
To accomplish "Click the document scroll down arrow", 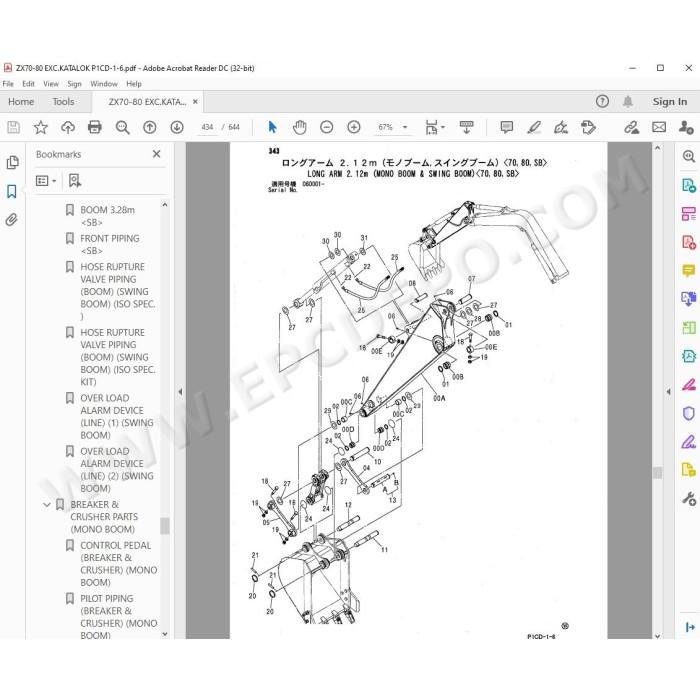I will 657,636.
